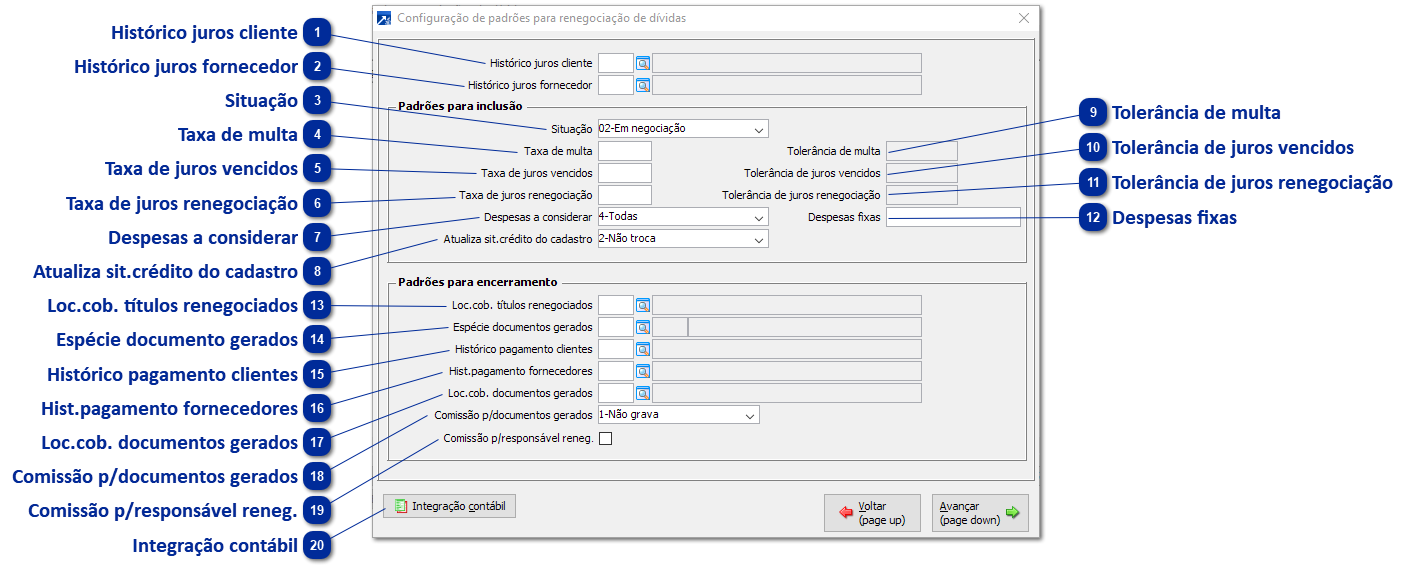Click the Taxa de multa input field

[x=624, y=151]
